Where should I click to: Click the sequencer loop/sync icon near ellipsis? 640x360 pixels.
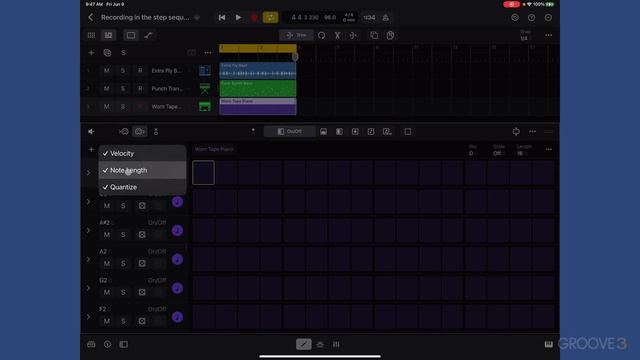point(516,131)
